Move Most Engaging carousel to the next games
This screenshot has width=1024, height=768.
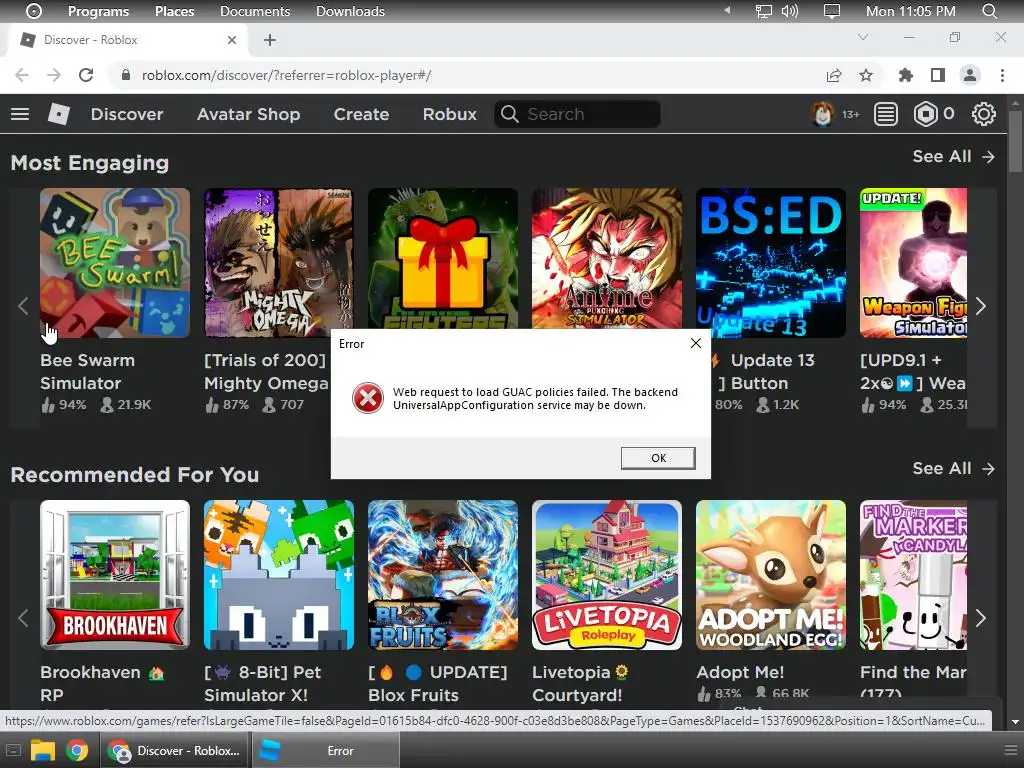coord(981,306)
